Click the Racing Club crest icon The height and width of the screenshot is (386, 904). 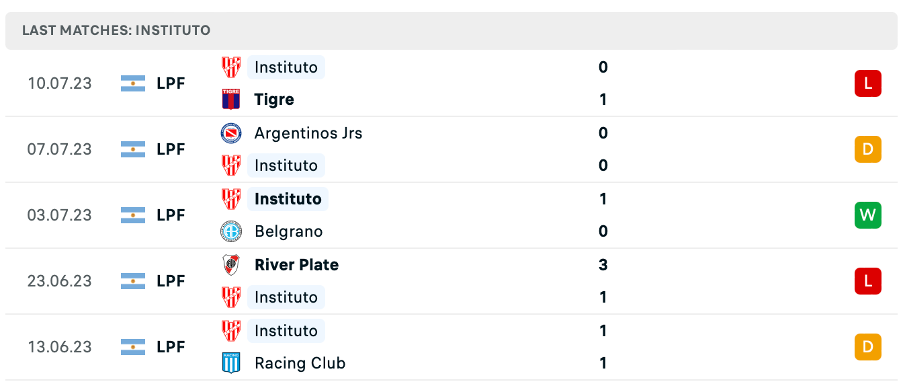(x=231, y=364)
